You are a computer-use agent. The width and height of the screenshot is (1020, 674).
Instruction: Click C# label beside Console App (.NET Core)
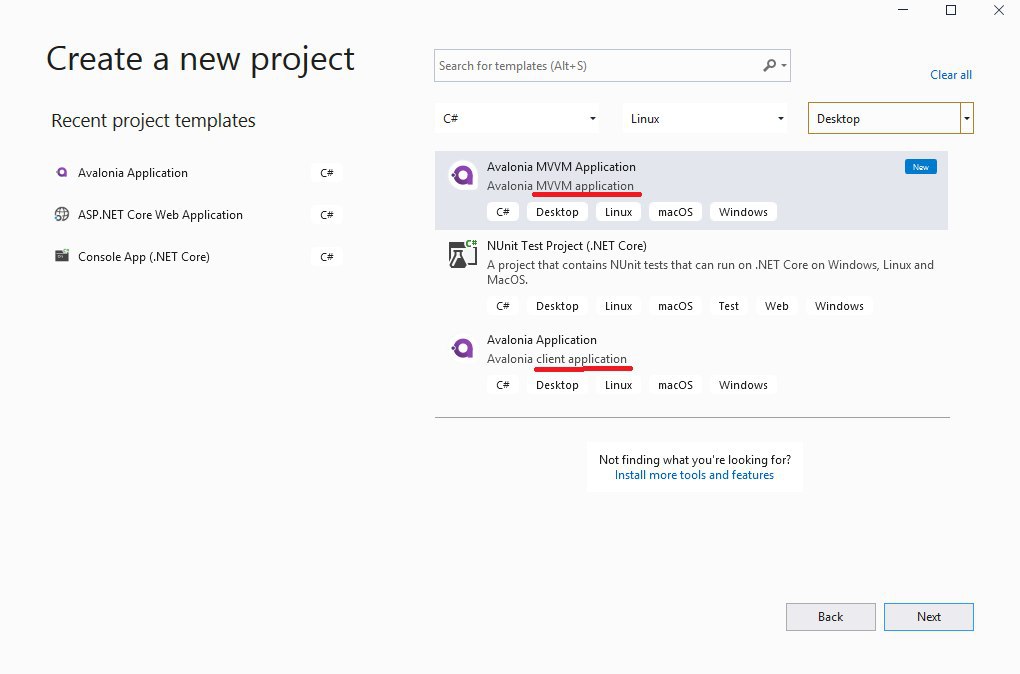[327, 257]
